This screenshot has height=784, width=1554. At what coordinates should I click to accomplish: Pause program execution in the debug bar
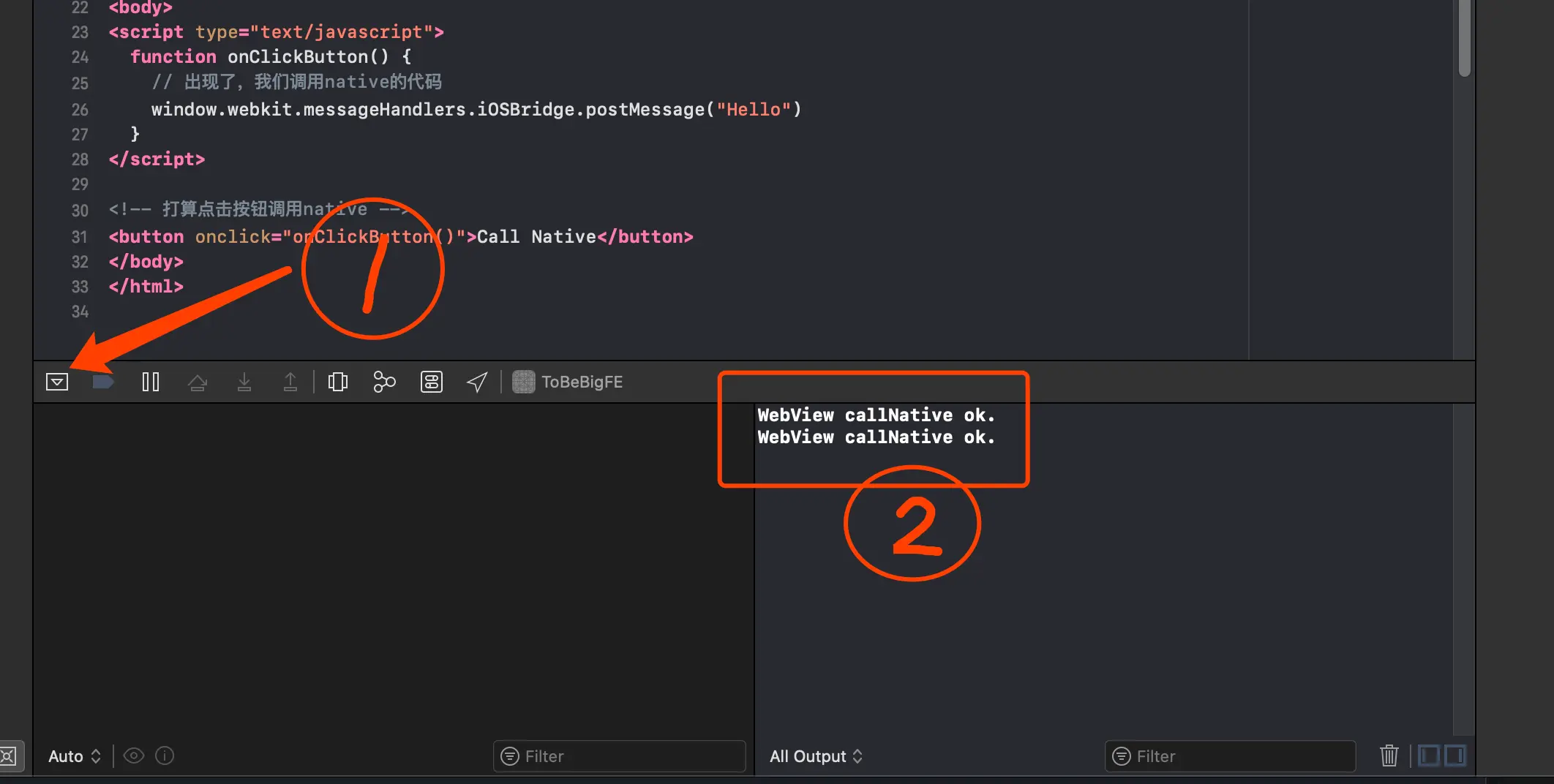click(151, 382)
